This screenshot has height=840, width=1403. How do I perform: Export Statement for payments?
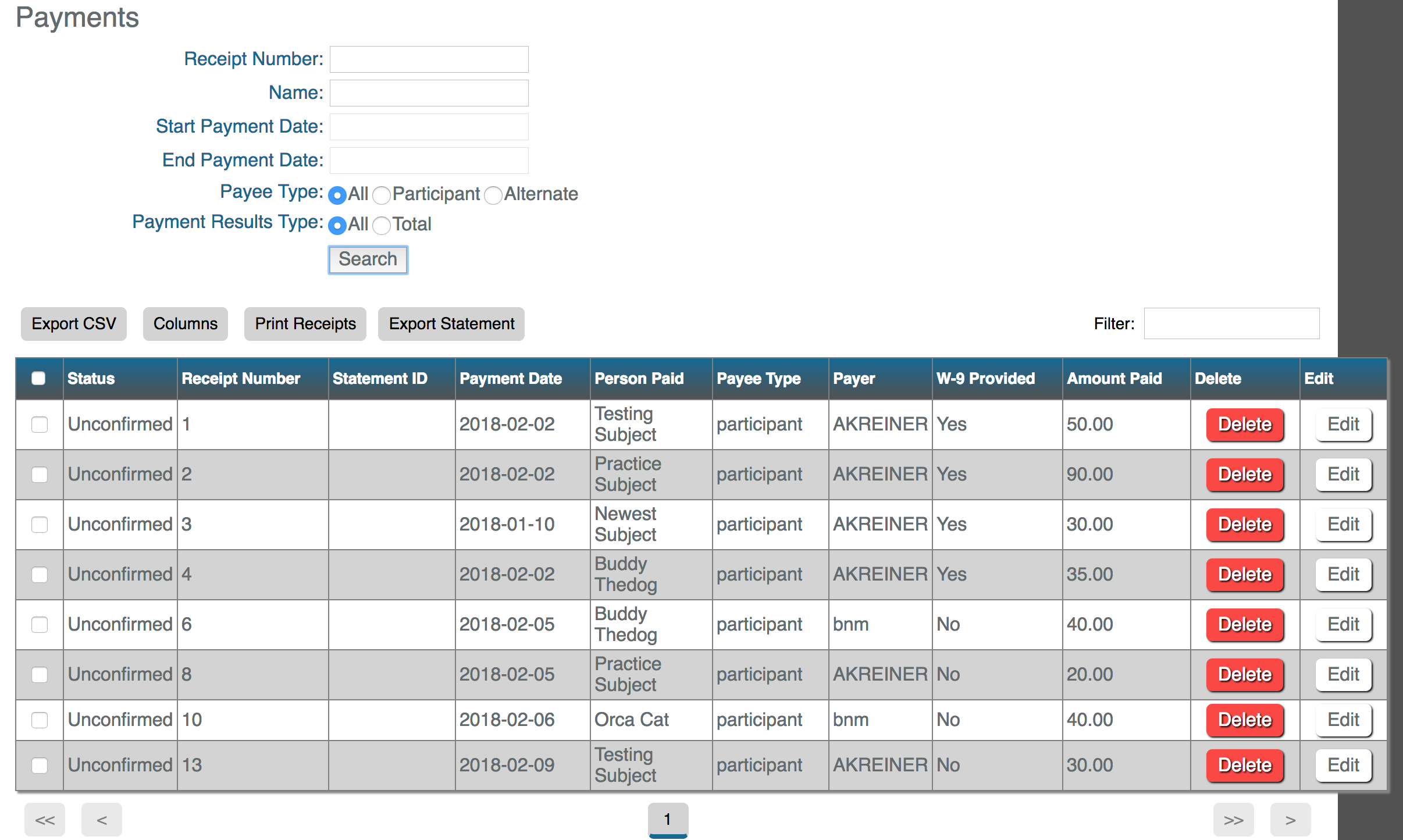(x=451, y=323)
